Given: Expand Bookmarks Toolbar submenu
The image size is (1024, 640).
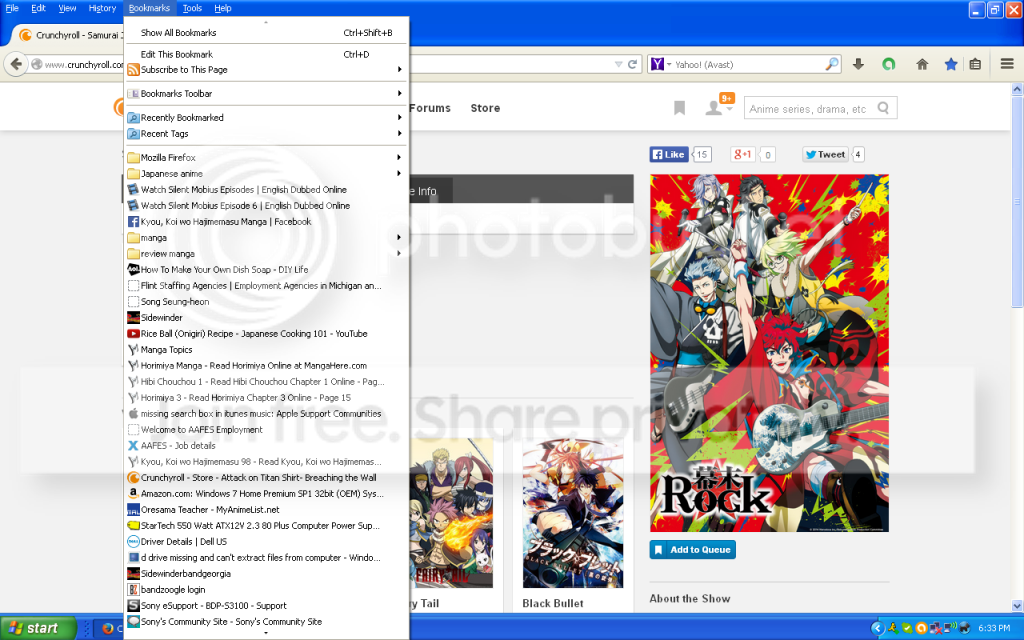Looking at the screenshot, I should [266, 93].
